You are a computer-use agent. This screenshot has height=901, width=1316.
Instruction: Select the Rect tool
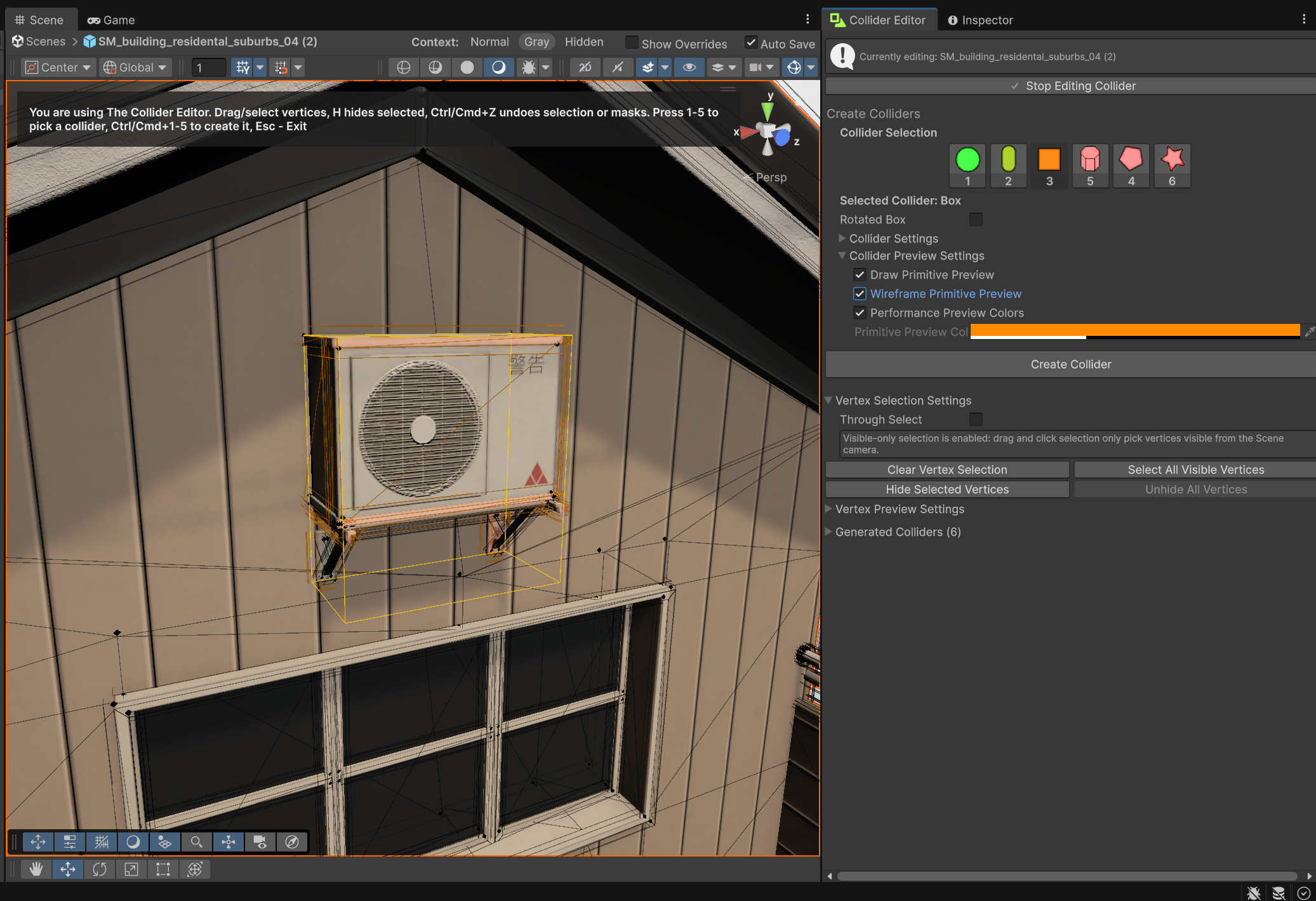[163, 869]
